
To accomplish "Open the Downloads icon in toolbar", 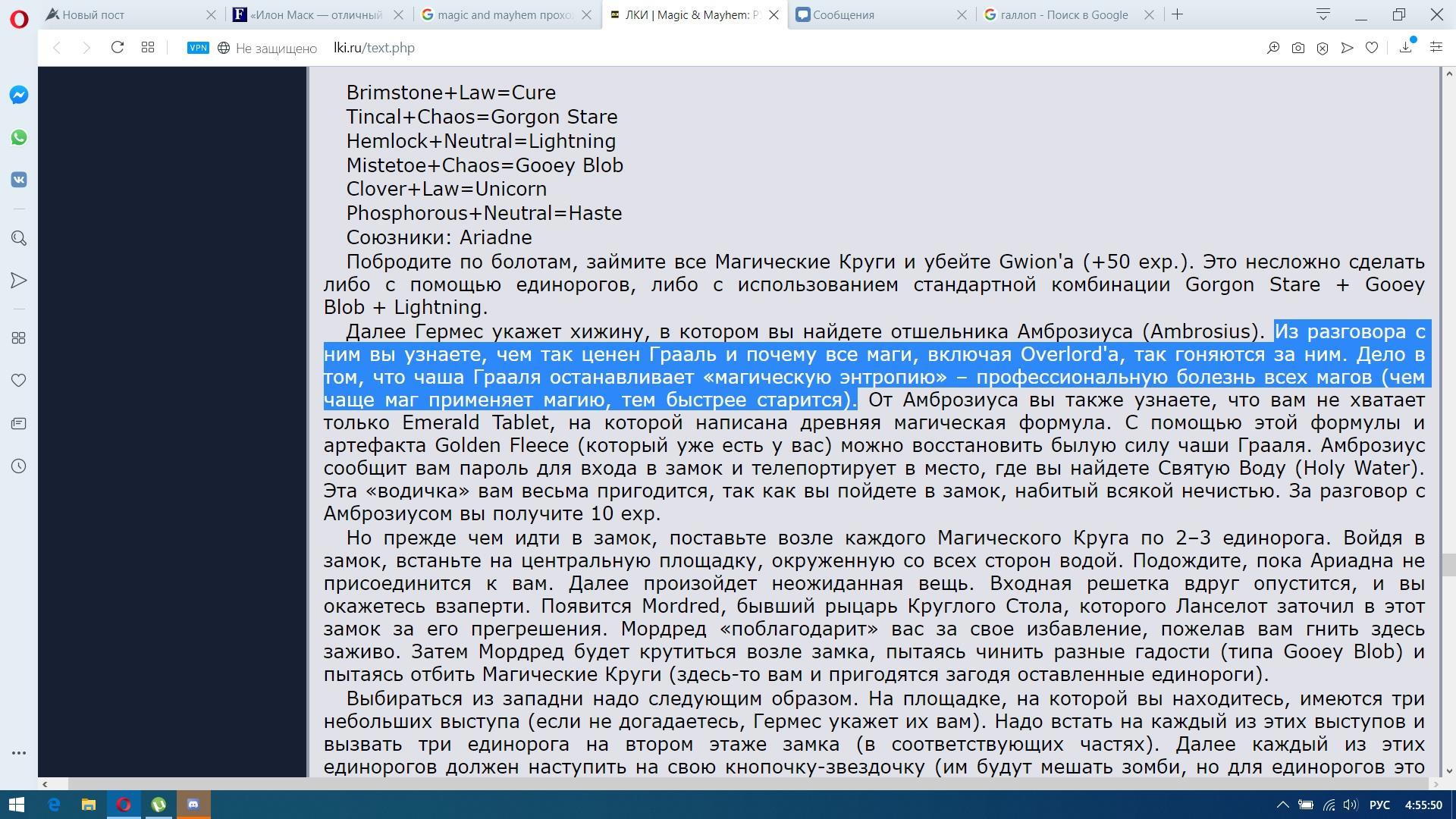I will click(x=1405, y=48).
